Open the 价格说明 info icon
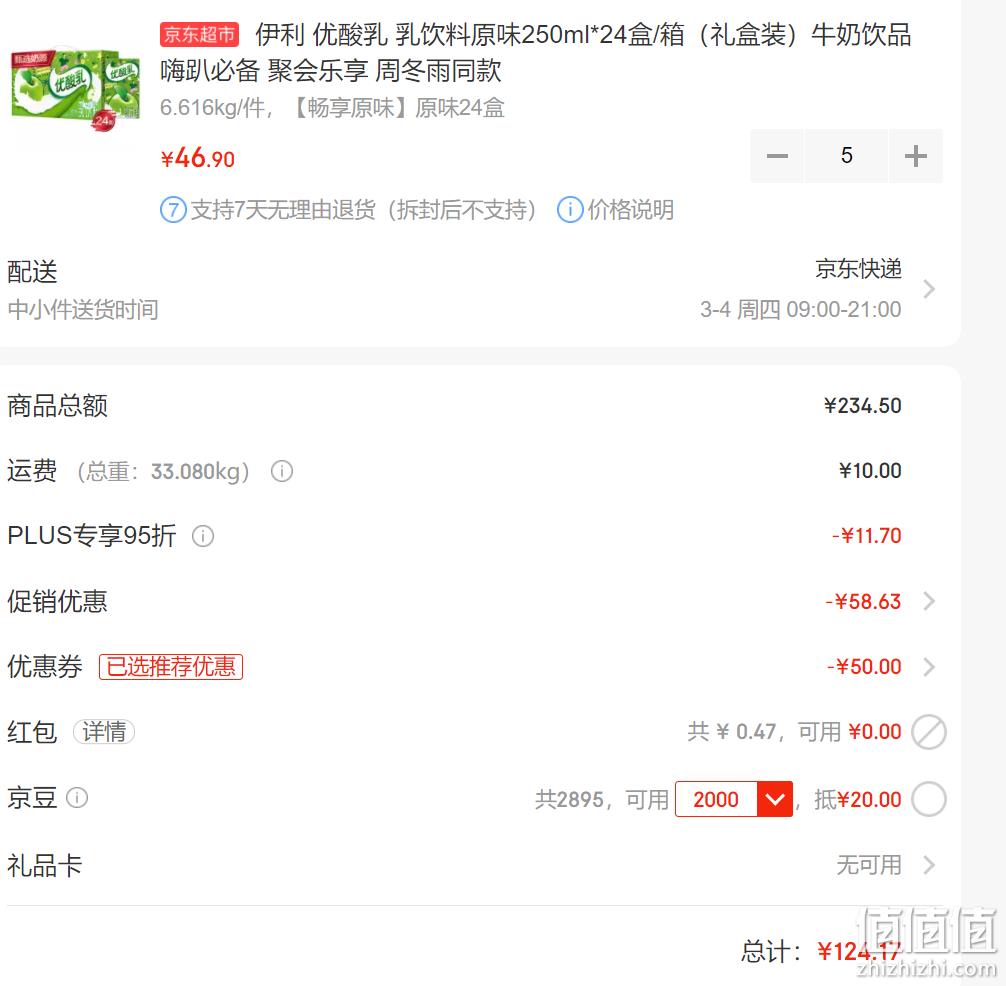The height and width of the screenshot is (986, 1006). [570, 210]
